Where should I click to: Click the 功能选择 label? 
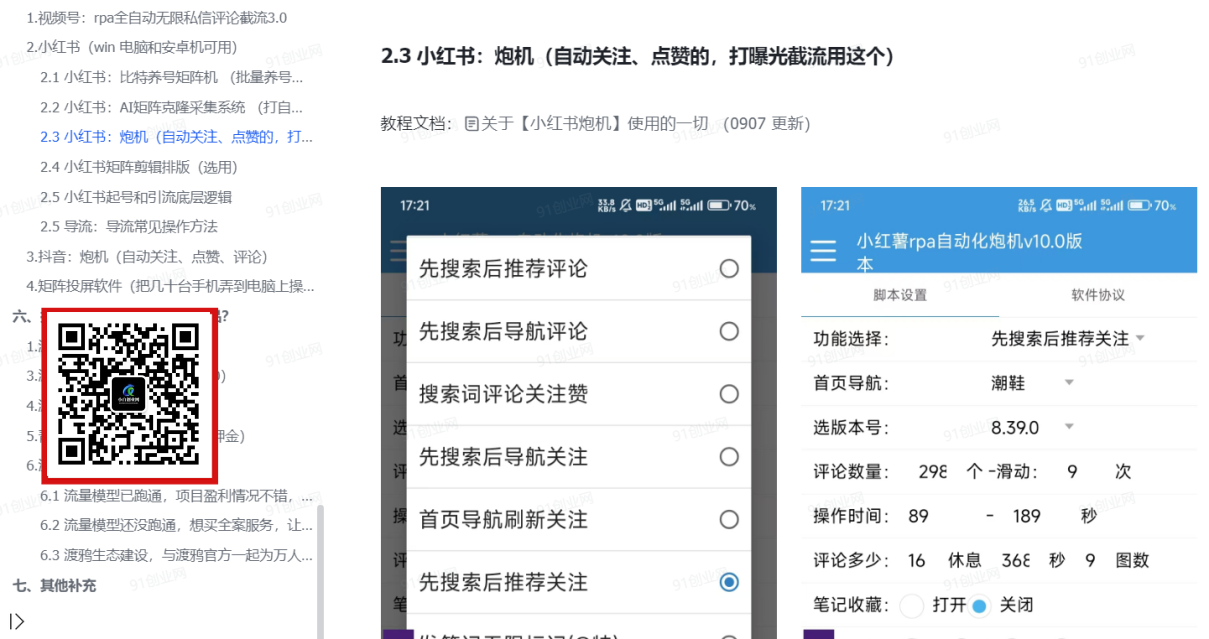[x=851, y=339]
